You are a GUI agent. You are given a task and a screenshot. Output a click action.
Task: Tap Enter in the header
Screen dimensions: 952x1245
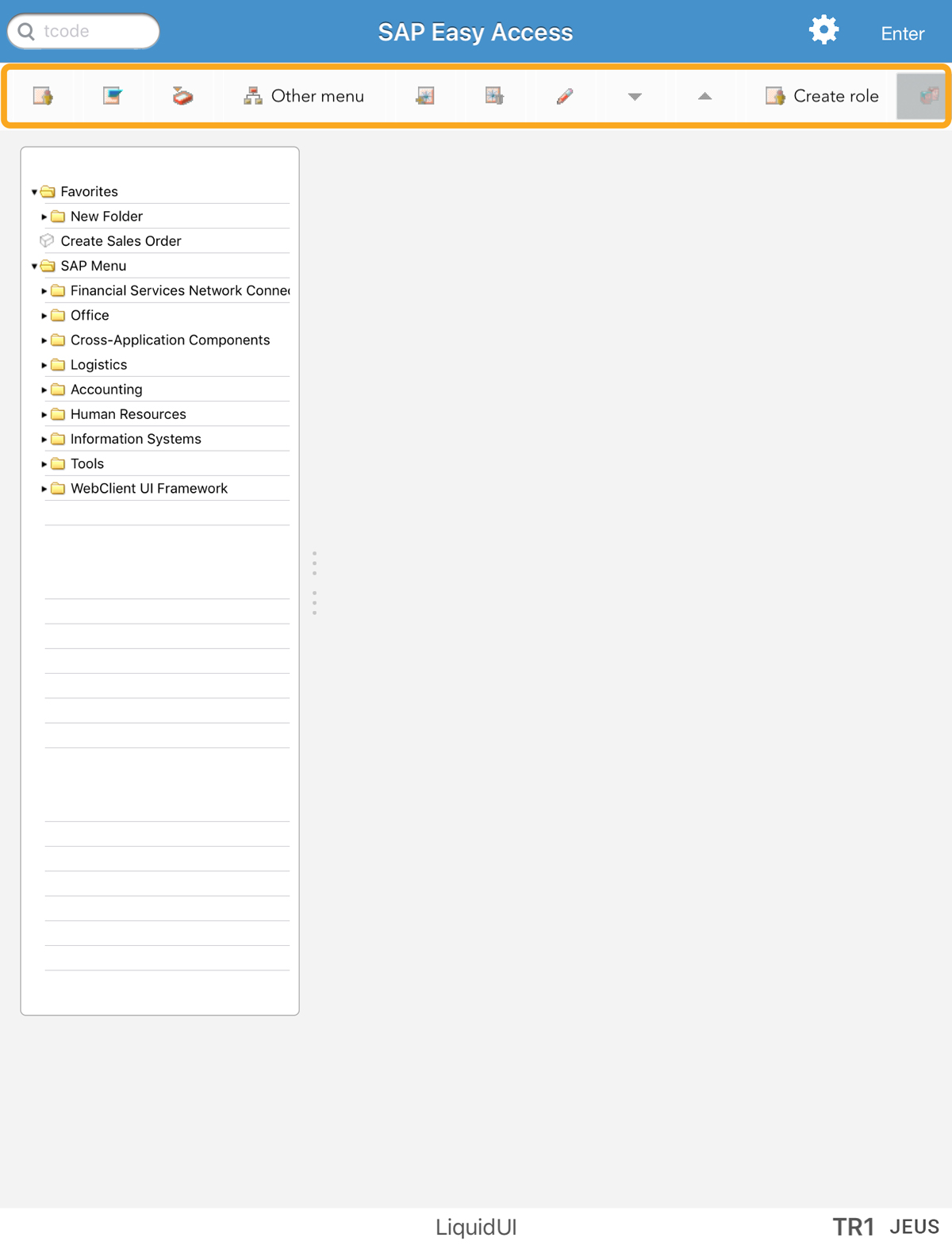coord(902,33)
